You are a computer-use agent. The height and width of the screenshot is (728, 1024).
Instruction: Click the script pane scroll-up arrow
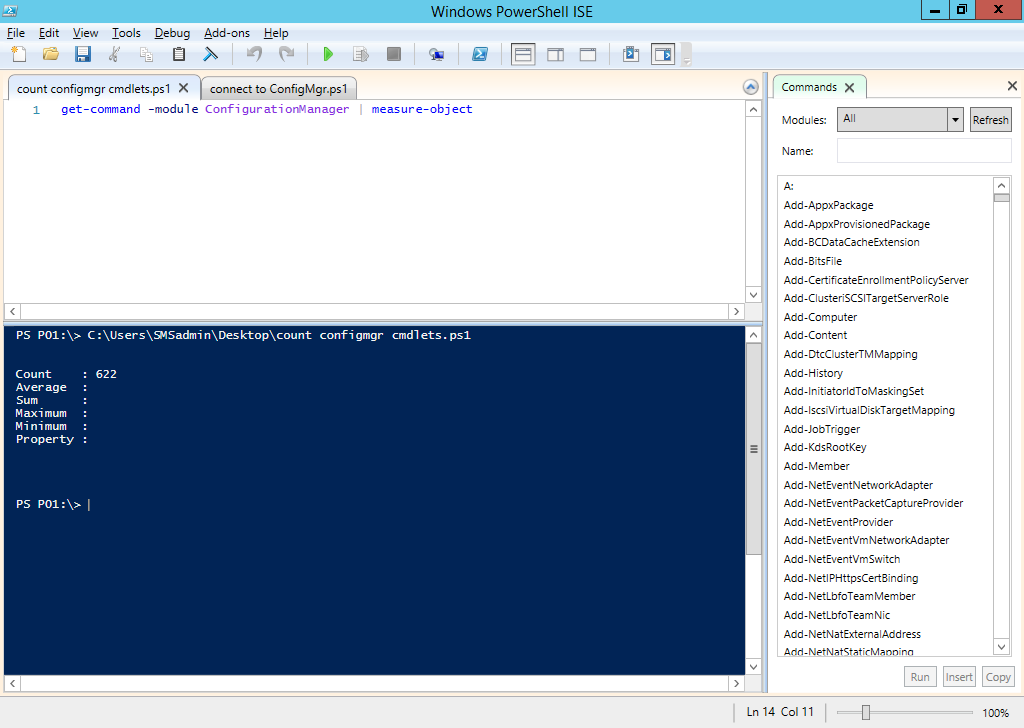753,110
